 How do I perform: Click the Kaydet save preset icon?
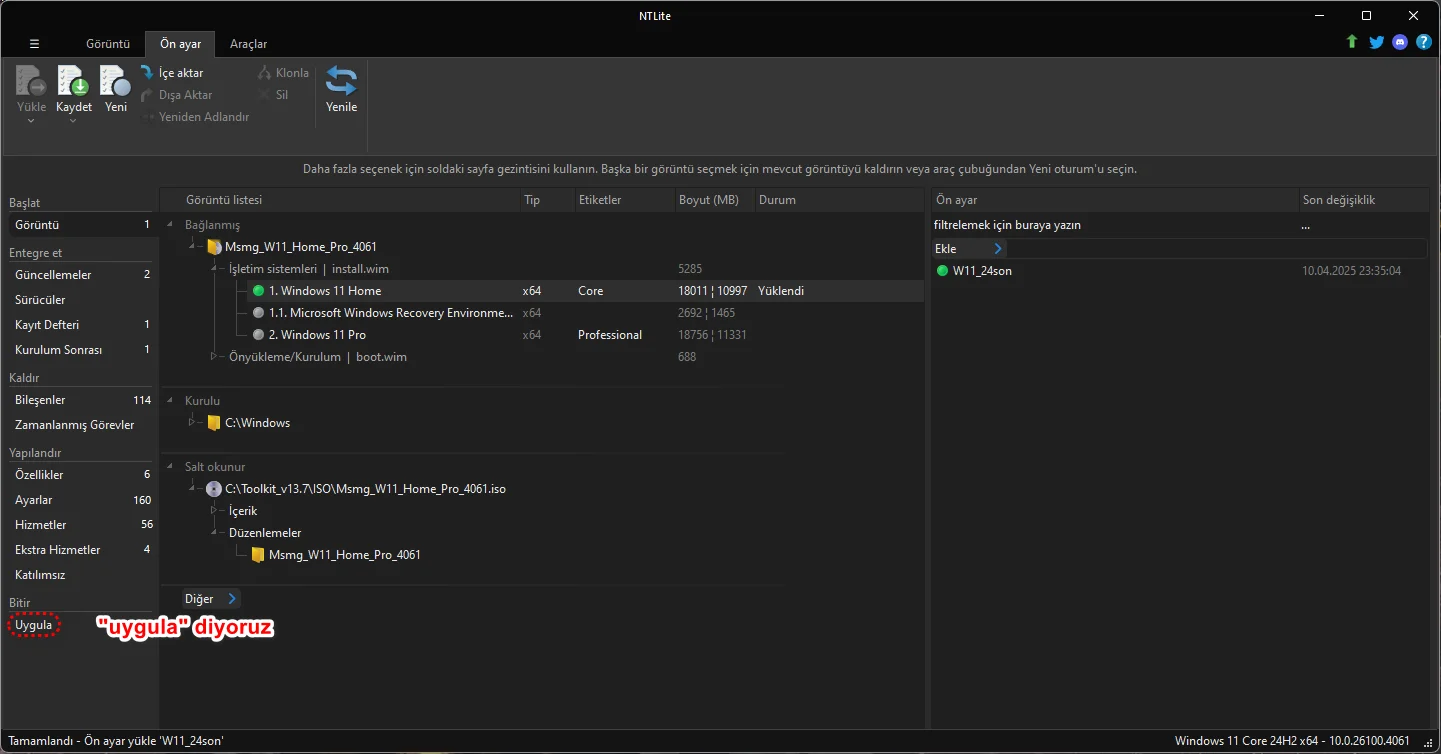click(x=73, y=81)
